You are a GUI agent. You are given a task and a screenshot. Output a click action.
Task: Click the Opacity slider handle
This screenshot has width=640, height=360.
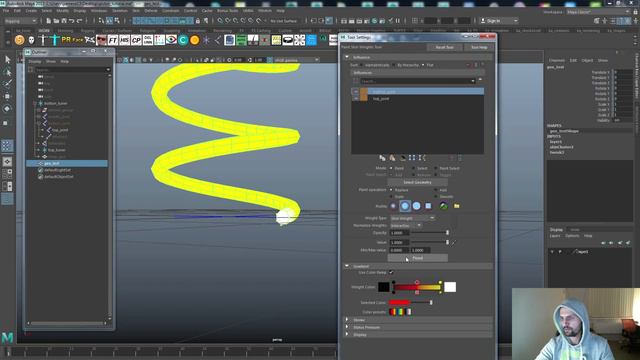[447, 233]
